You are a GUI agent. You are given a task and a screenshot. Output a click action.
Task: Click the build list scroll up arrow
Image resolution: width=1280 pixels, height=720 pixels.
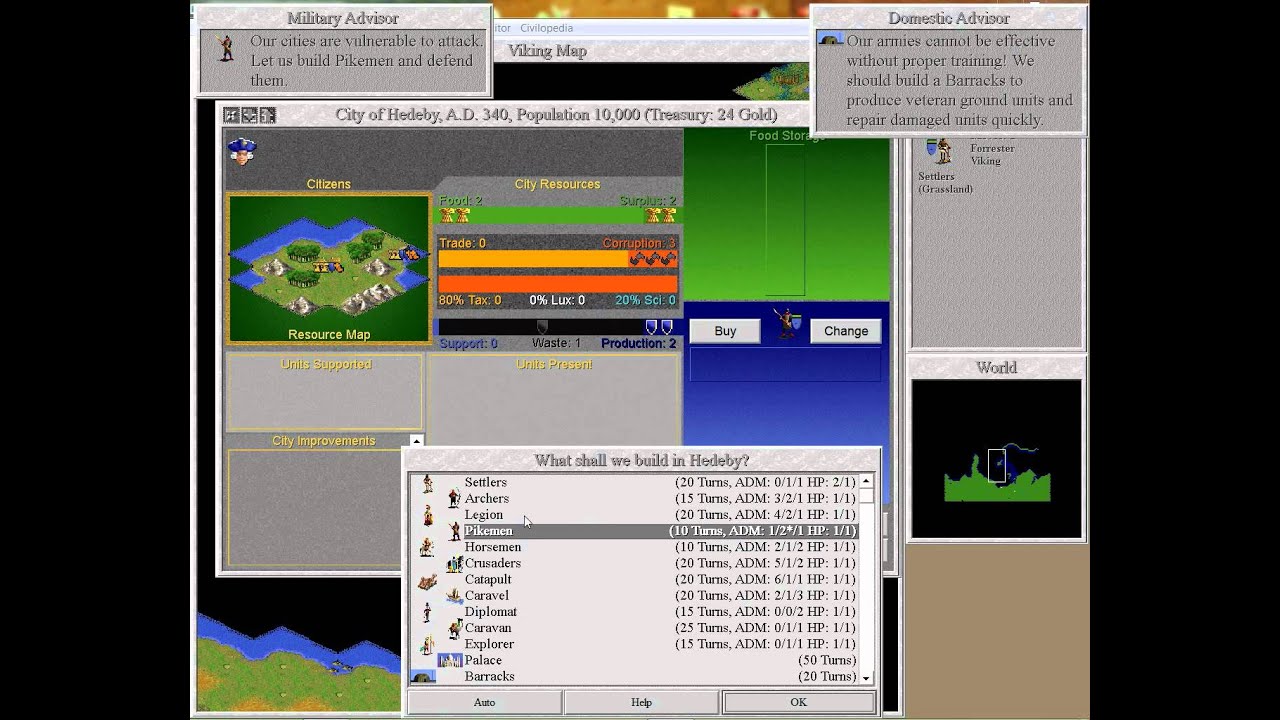point(866,482)
